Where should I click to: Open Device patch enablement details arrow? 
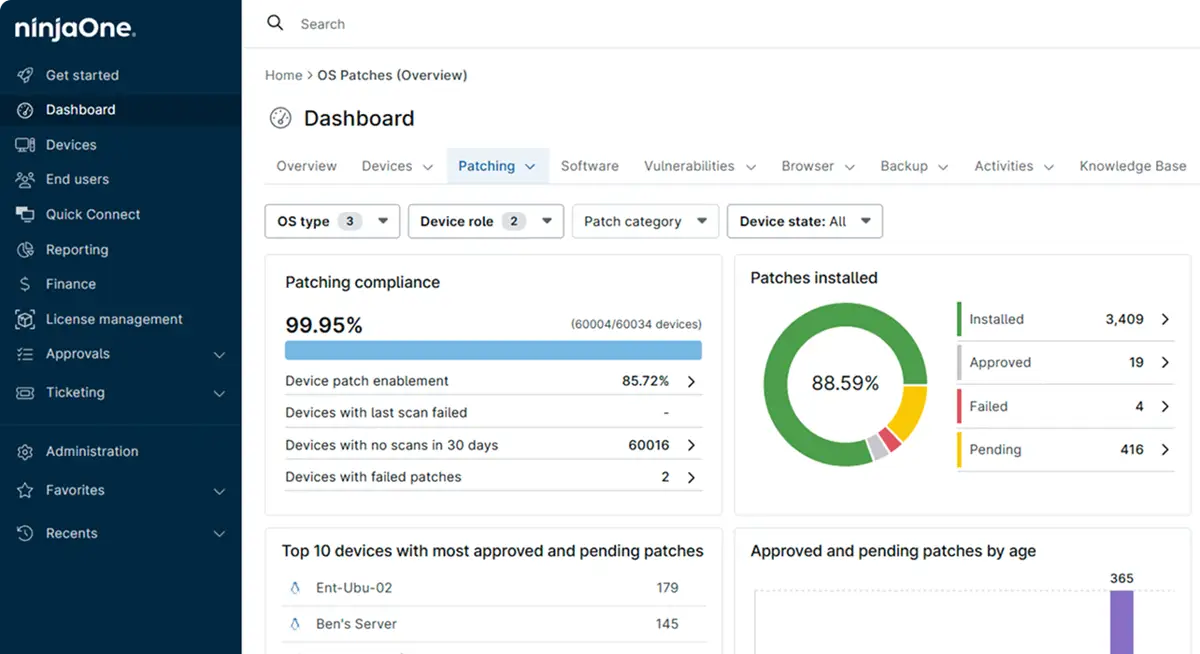(691, 381)
